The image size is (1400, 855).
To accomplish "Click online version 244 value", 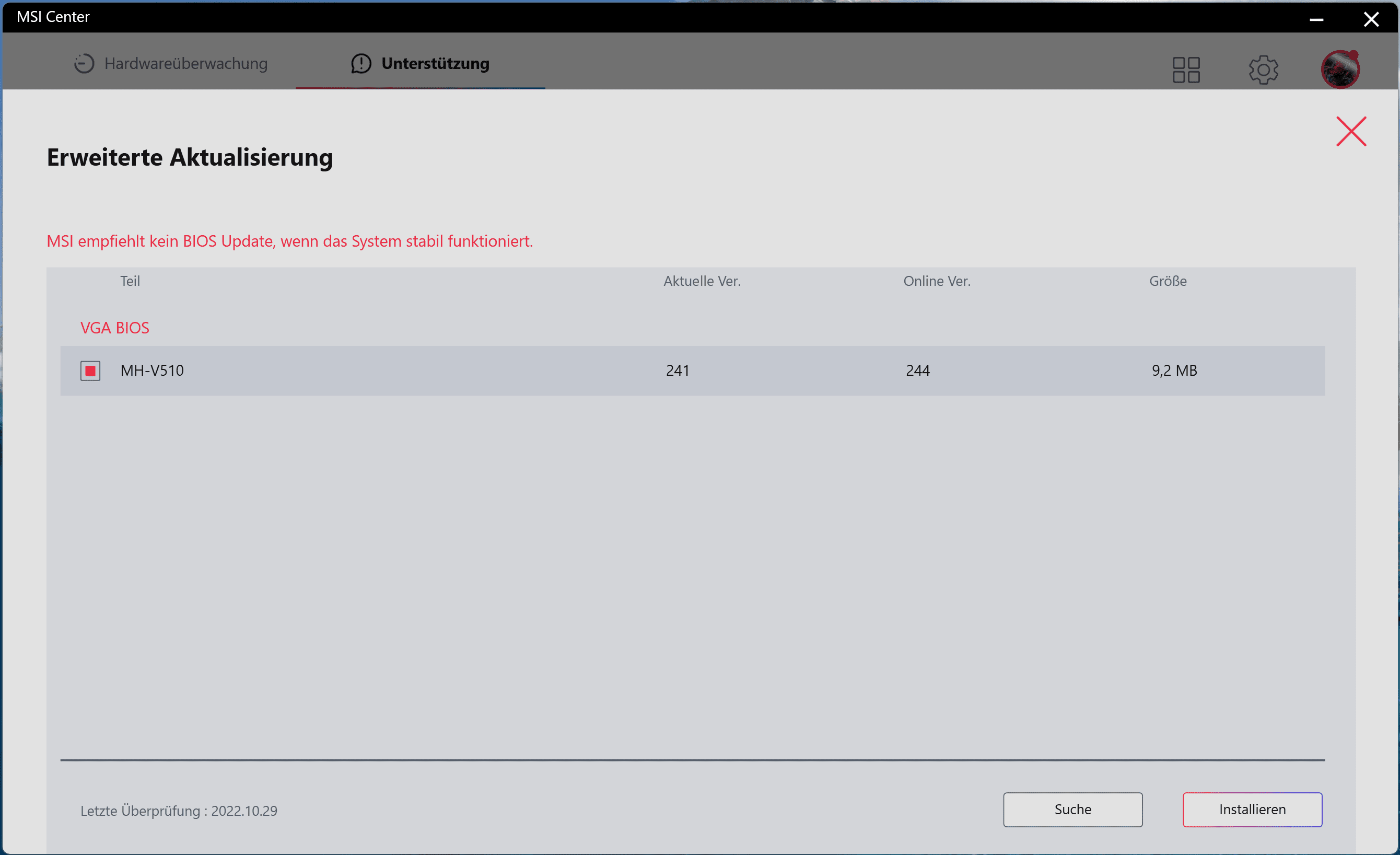I will click(x=917, y=371).
